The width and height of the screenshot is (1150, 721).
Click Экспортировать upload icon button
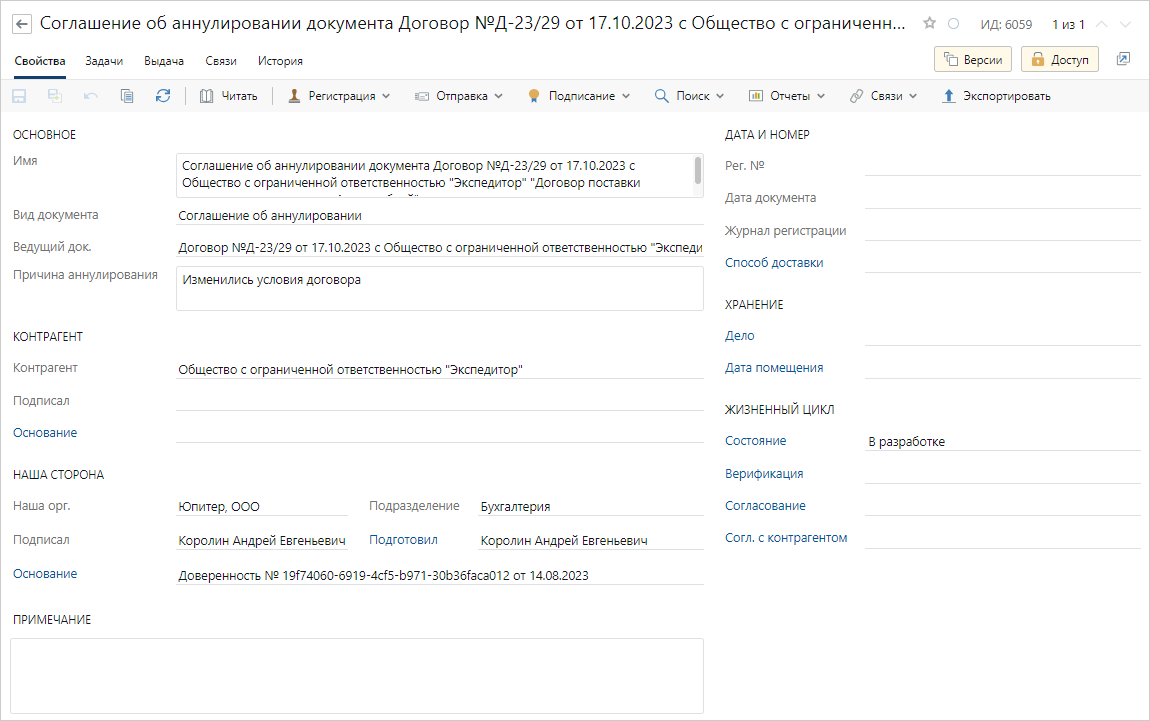coord(996,96)
